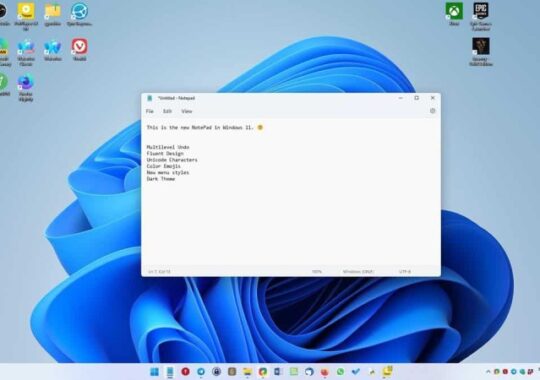
Task: Click the Notepad app icon in title bar
Action: point(149,98)
